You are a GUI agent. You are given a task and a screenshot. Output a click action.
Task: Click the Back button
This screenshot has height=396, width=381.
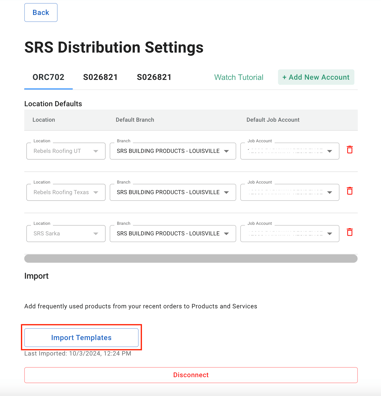41,13
